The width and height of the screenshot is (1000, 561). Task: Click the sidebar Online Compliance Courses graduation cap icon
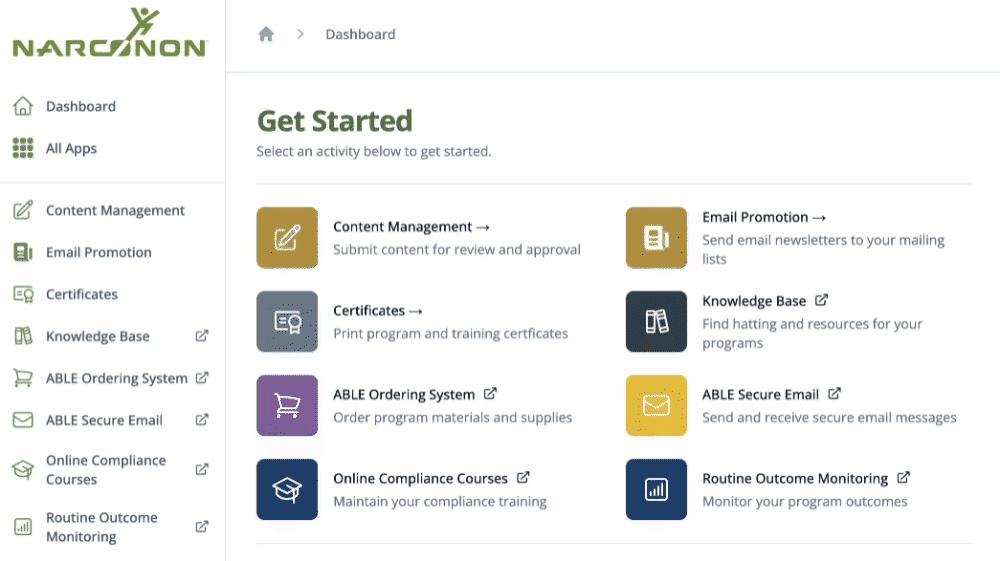23,470
